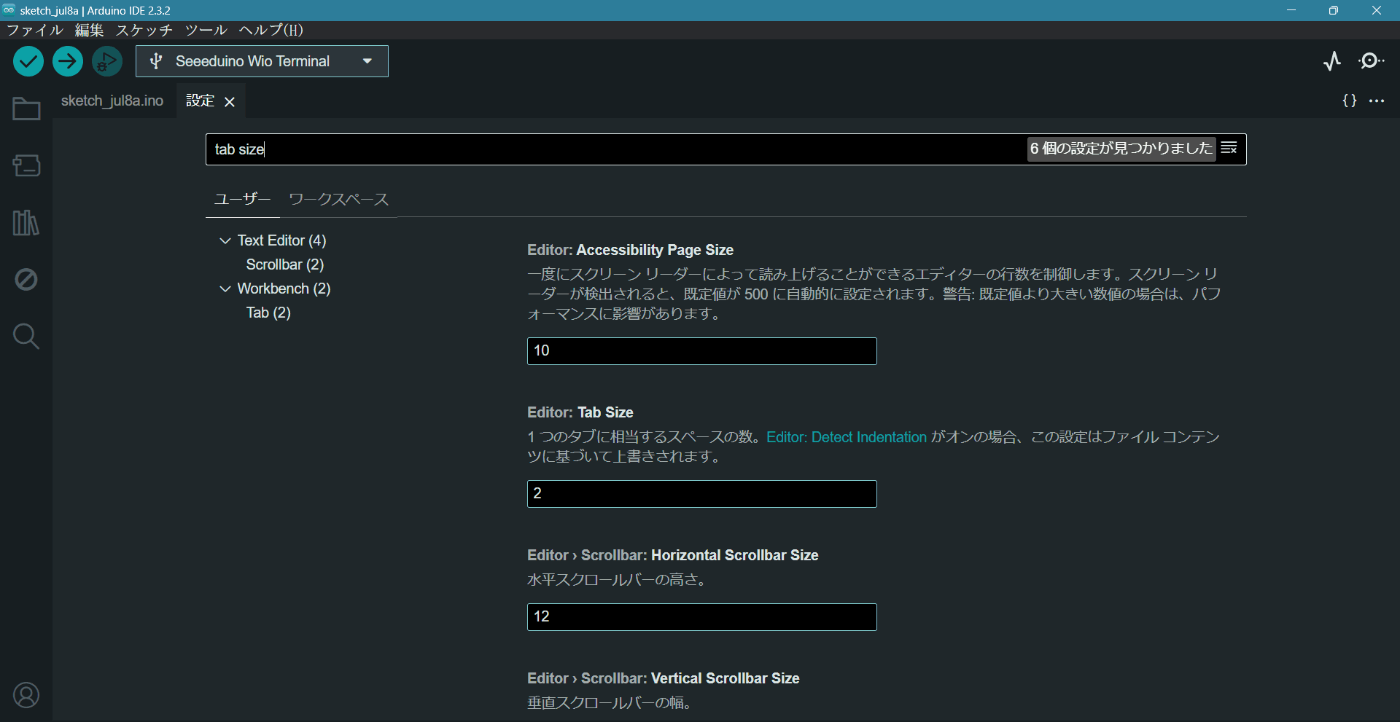The height and width of the screenshot is (722, 1400).
Task: Click the Arduino IDE title bar logo
Action: 9,9
